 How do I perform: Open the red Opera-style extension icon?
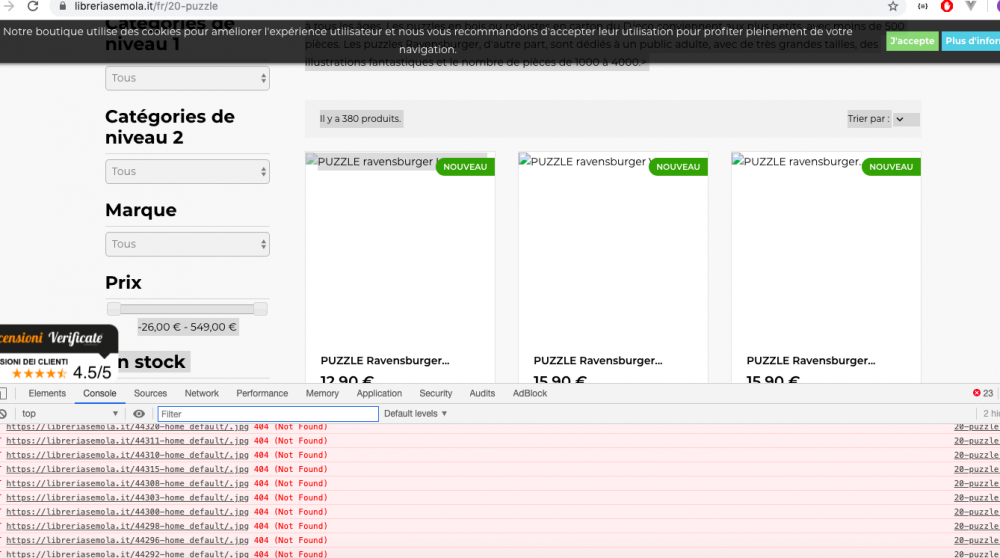[x=947, y=6]
